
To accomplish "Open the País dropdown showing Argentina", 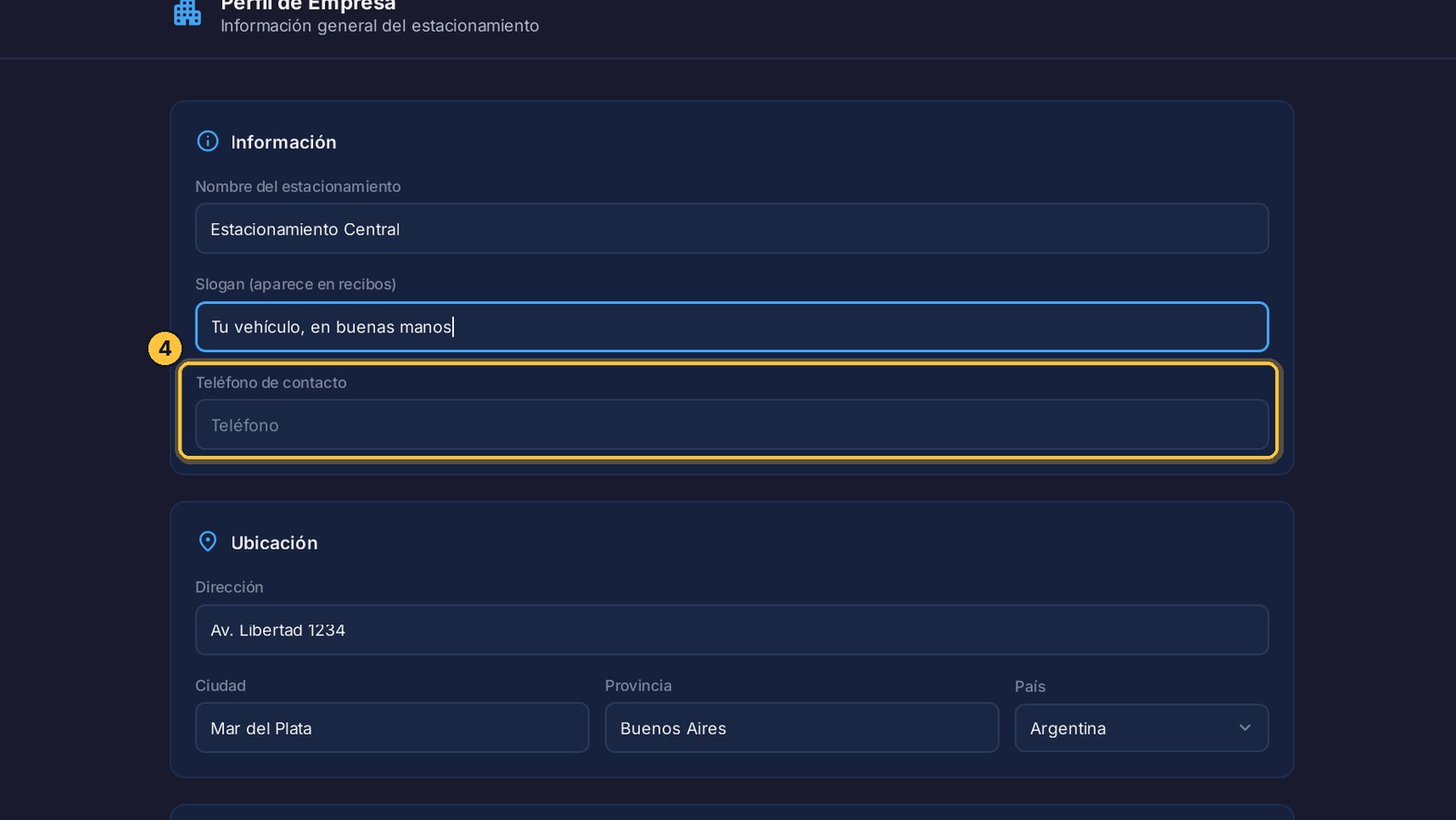I will pos(1141,728).
